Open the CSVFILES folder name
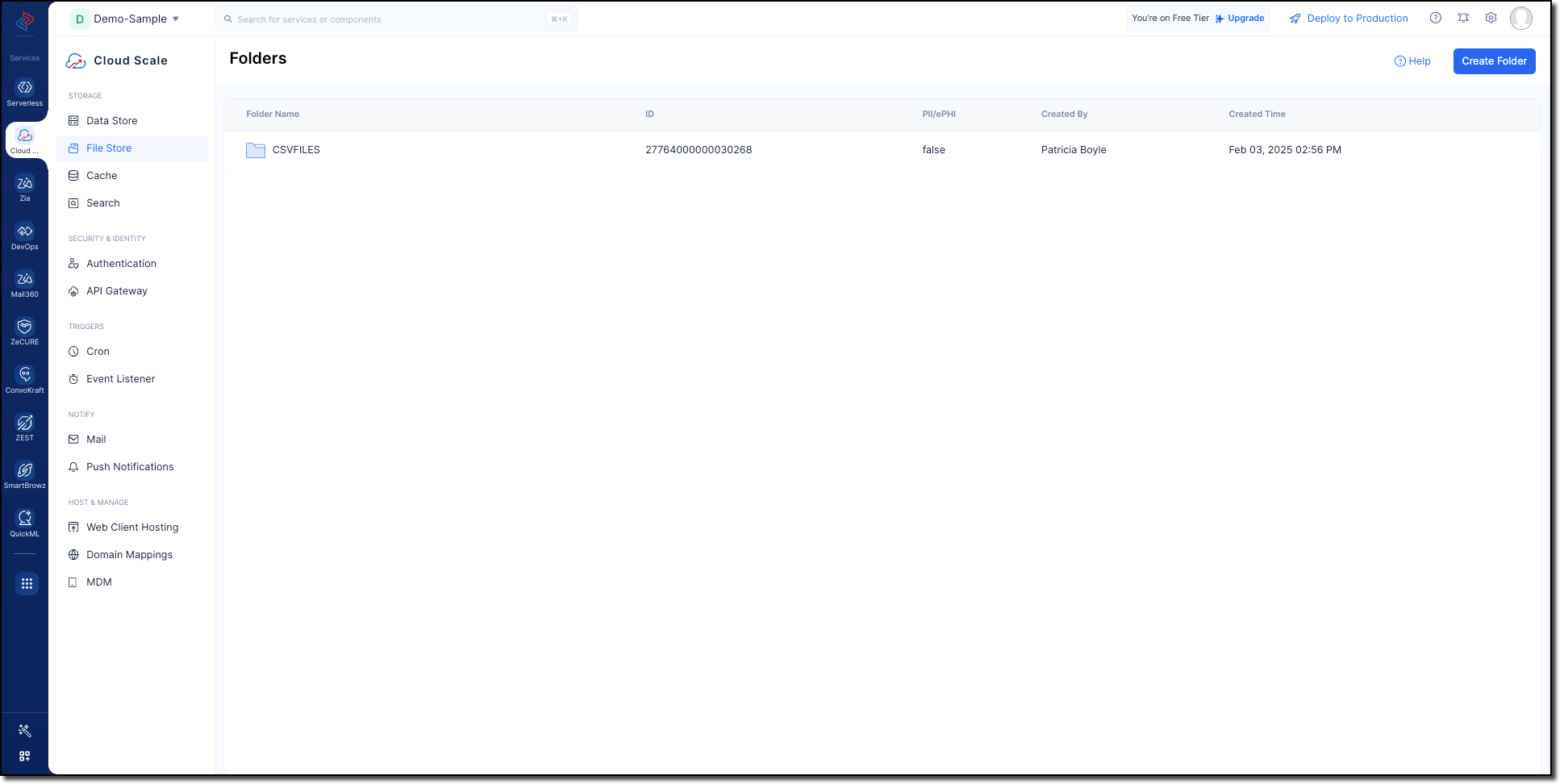The height and width of the screenshot is (784, 1560). point(296,150)
